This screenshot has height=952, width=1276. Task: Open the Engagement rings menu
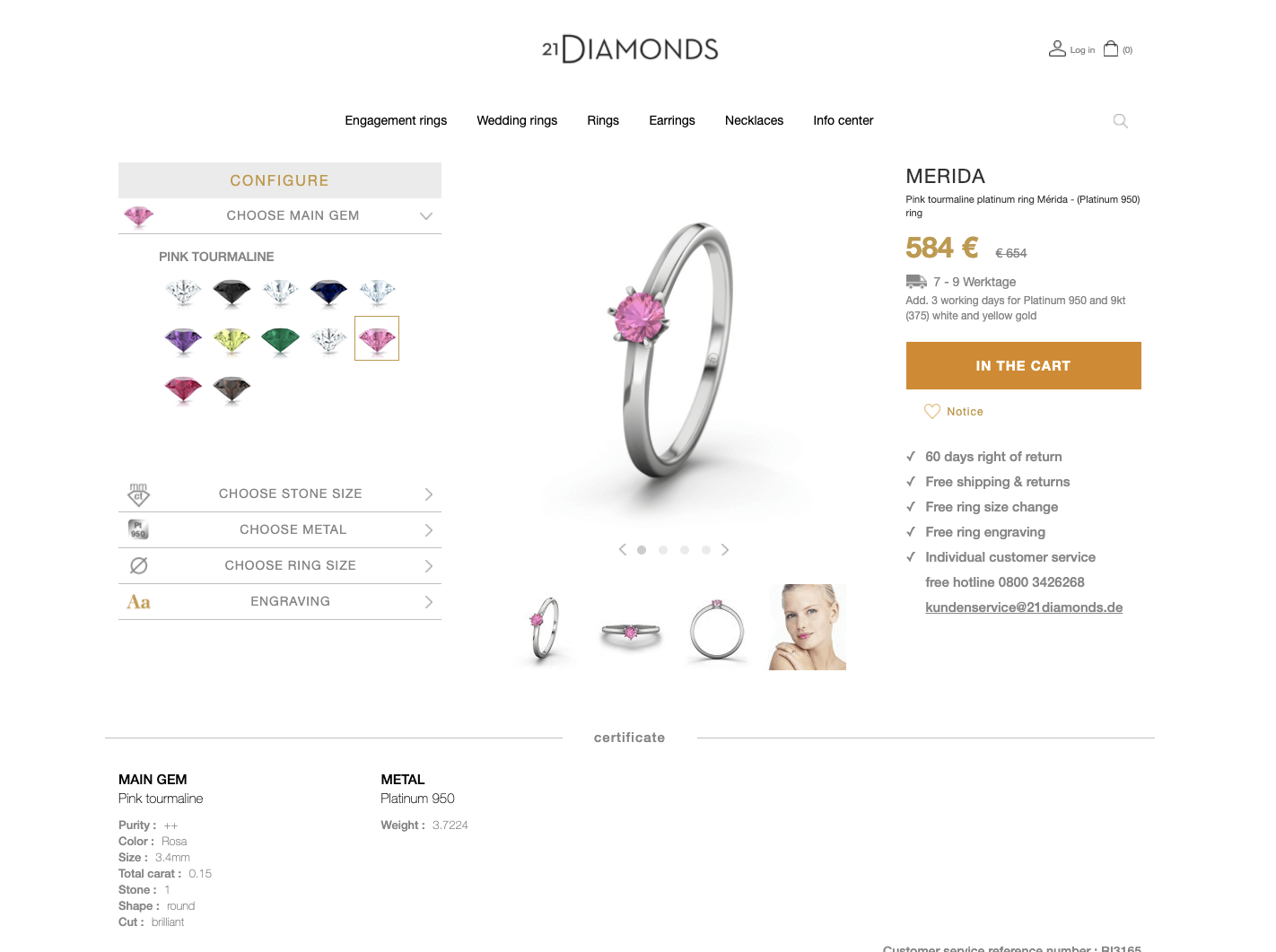[396, 120]
